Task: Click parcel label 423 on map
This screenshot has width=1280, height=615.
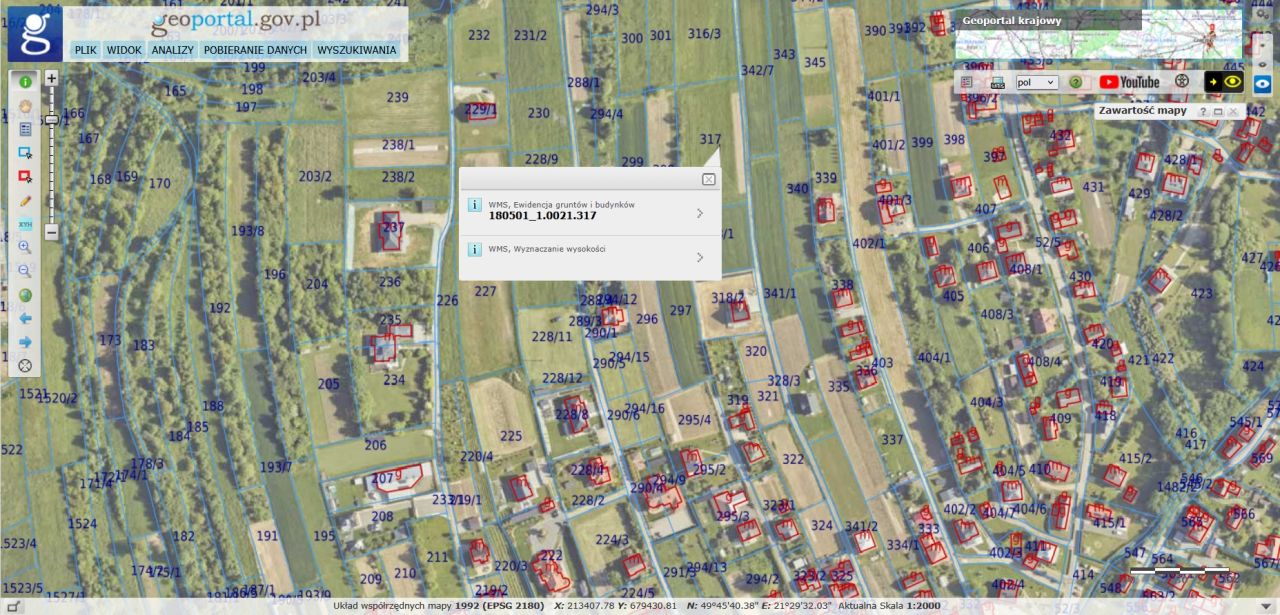Action: click(1201, 294)
